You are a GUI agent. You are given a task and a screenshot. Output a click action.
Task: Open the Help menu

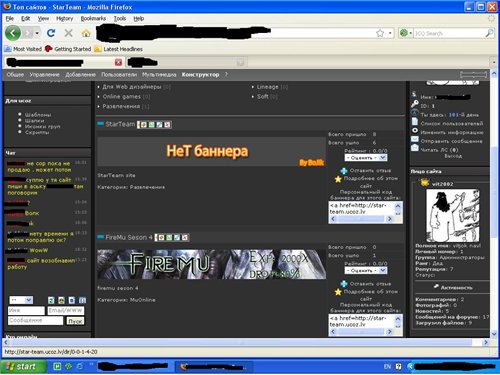(x=139, y=18)
